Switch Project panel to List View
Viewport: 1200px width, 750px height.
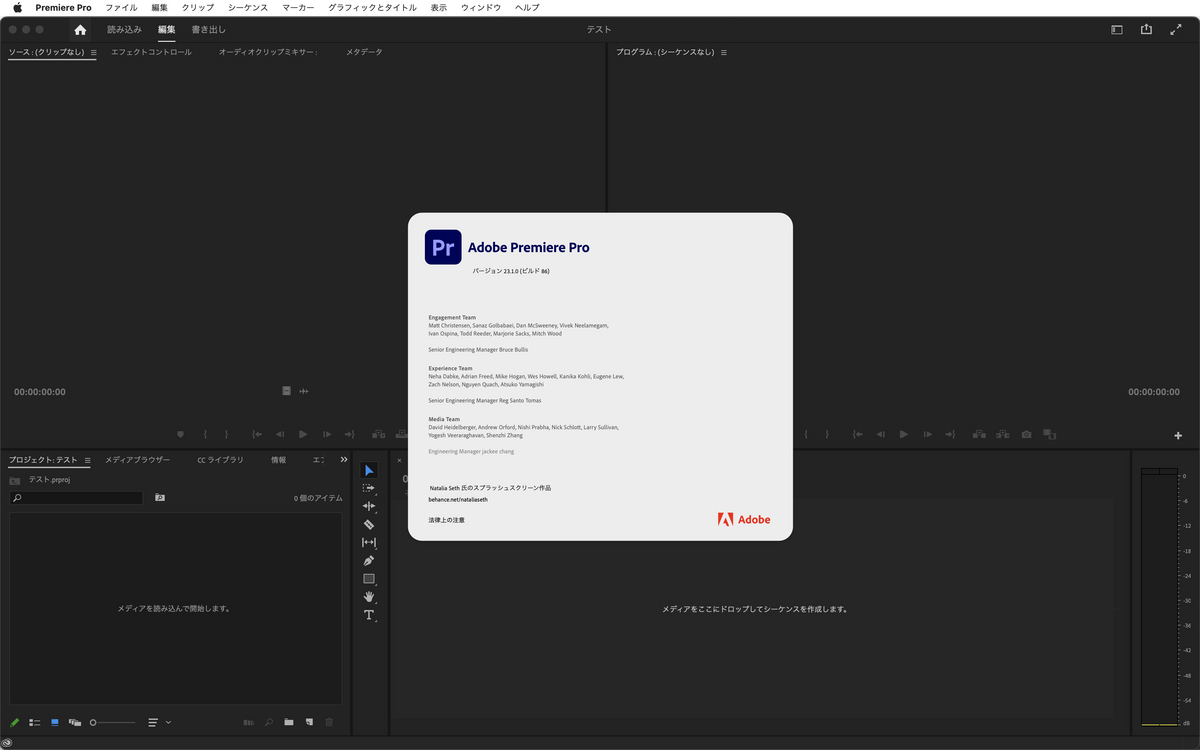[x=34, y=722]
